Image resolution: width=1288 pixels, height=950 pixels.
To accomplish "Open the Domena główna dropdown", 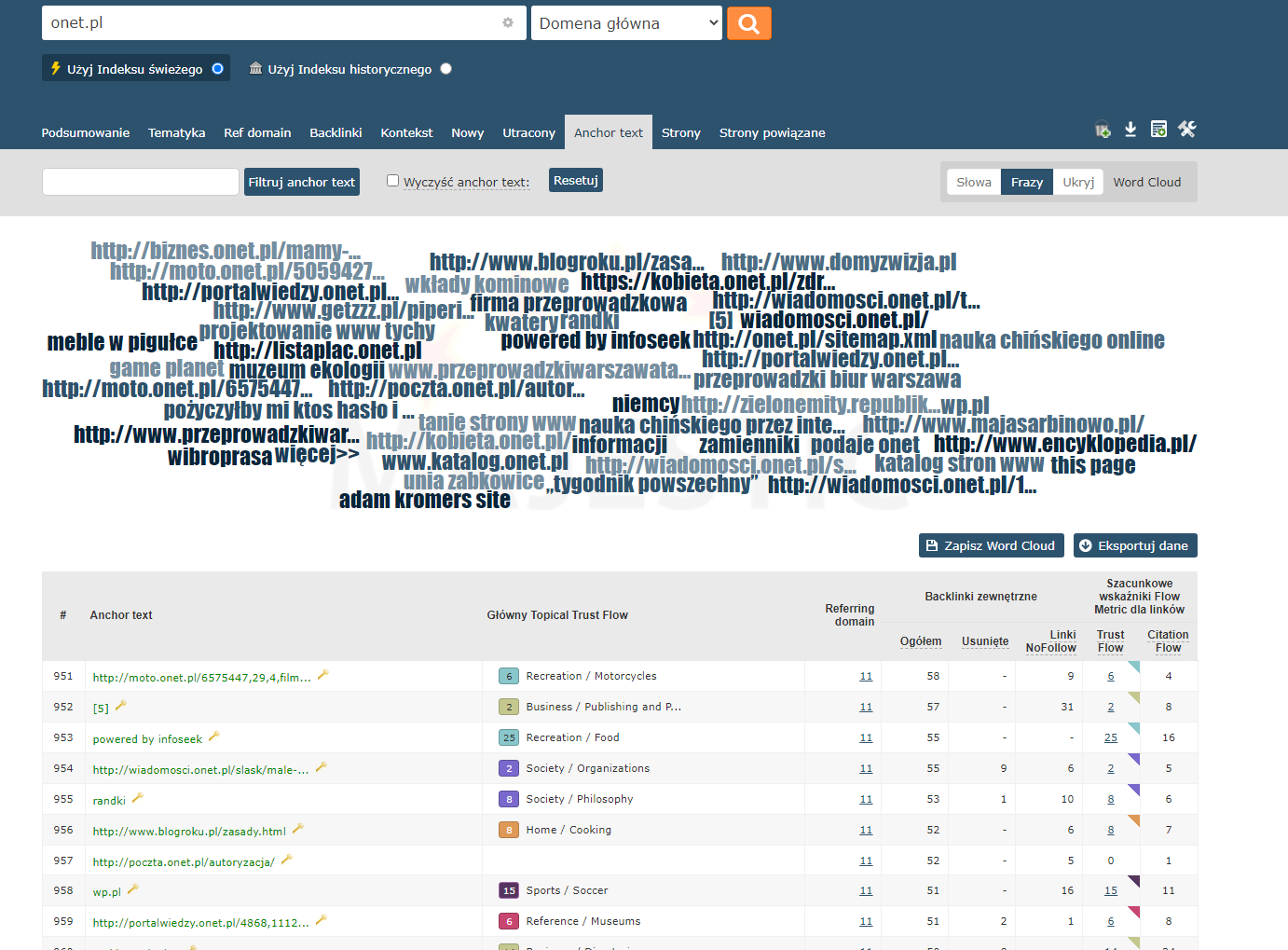I will (x=626, y=23).
